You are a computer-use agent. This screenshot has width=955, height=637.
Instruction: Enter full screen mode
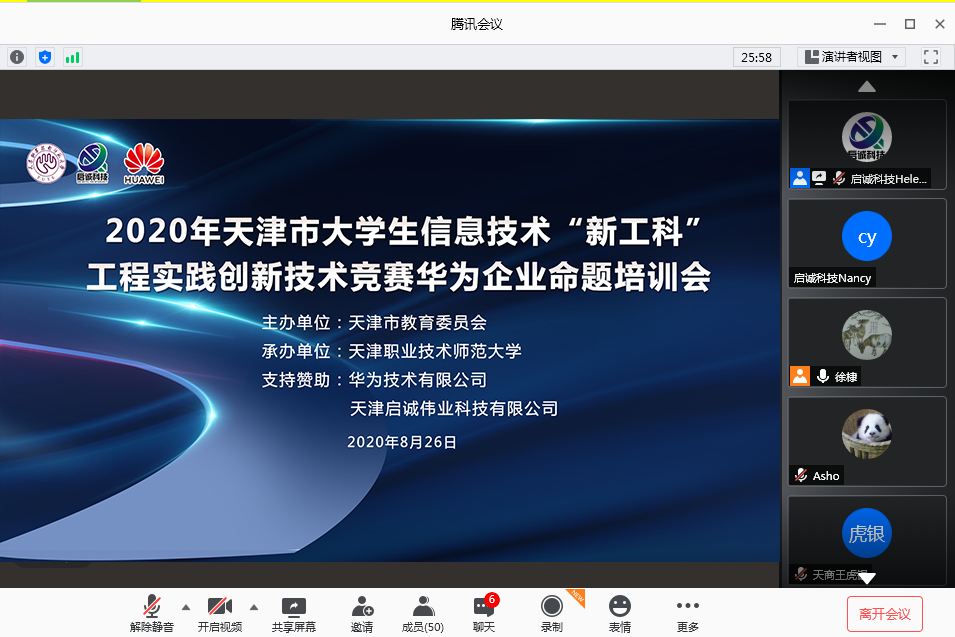[x=931, y=57]
